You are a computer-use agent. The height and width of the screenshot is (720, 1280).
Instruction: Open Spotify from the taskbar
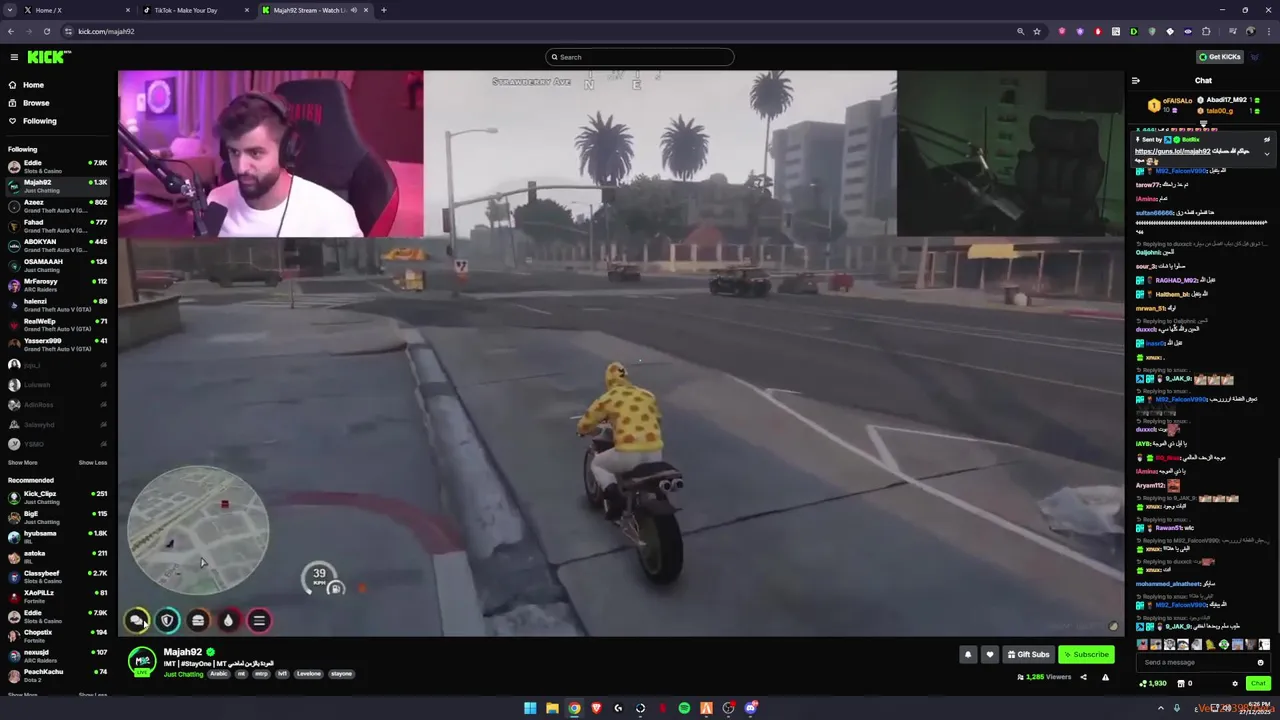[684, 708]
